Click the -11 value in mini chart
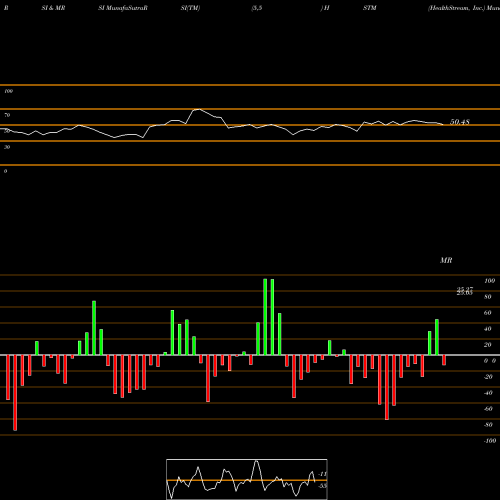 tap(323, 474)
